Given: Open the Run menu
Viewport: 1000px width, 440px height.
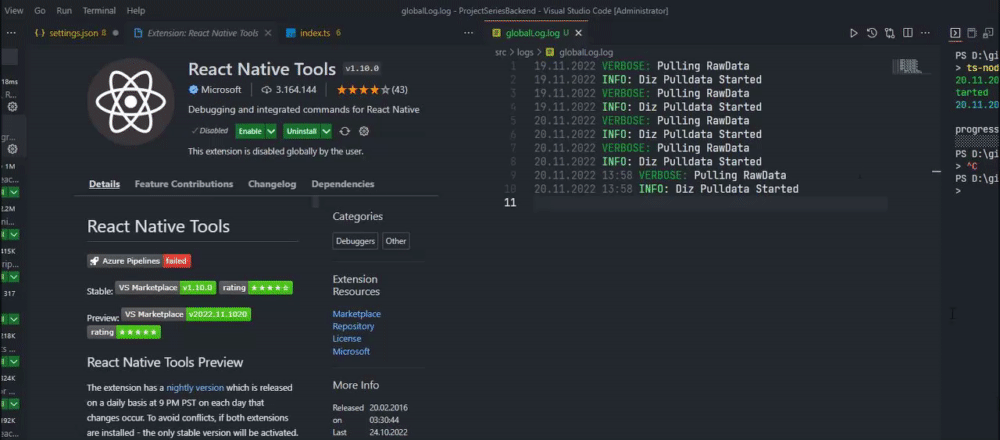Looking at the screenshot, I should [x=64, y=11].
